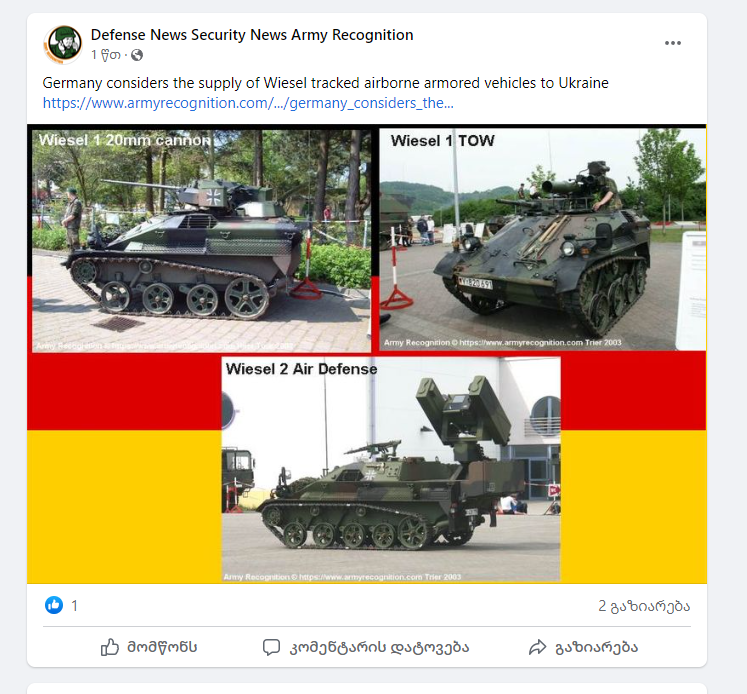Click the share arrow icon

537,647
